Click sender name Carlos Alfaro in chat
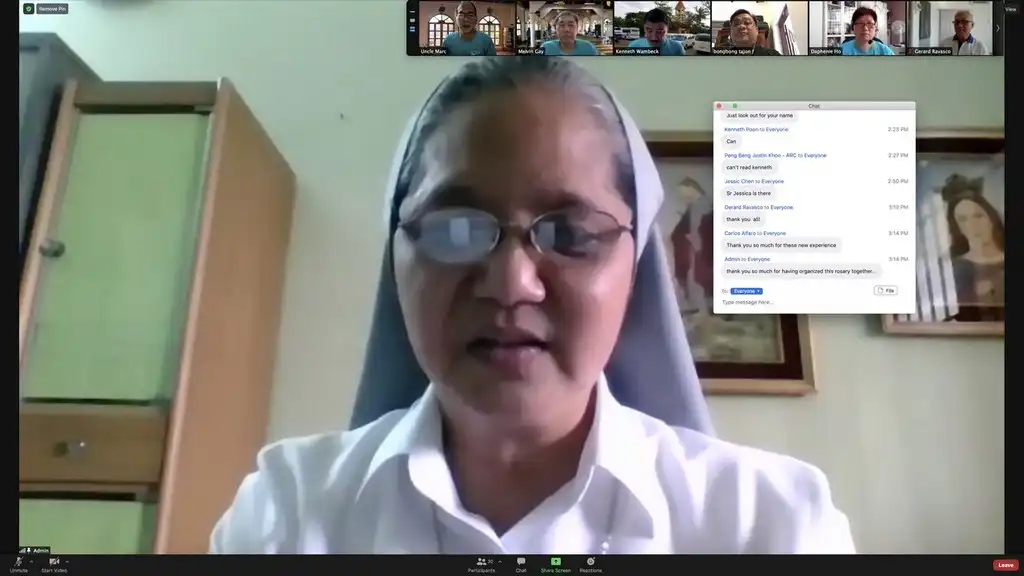1024x576 pixels. click(740, 233)
